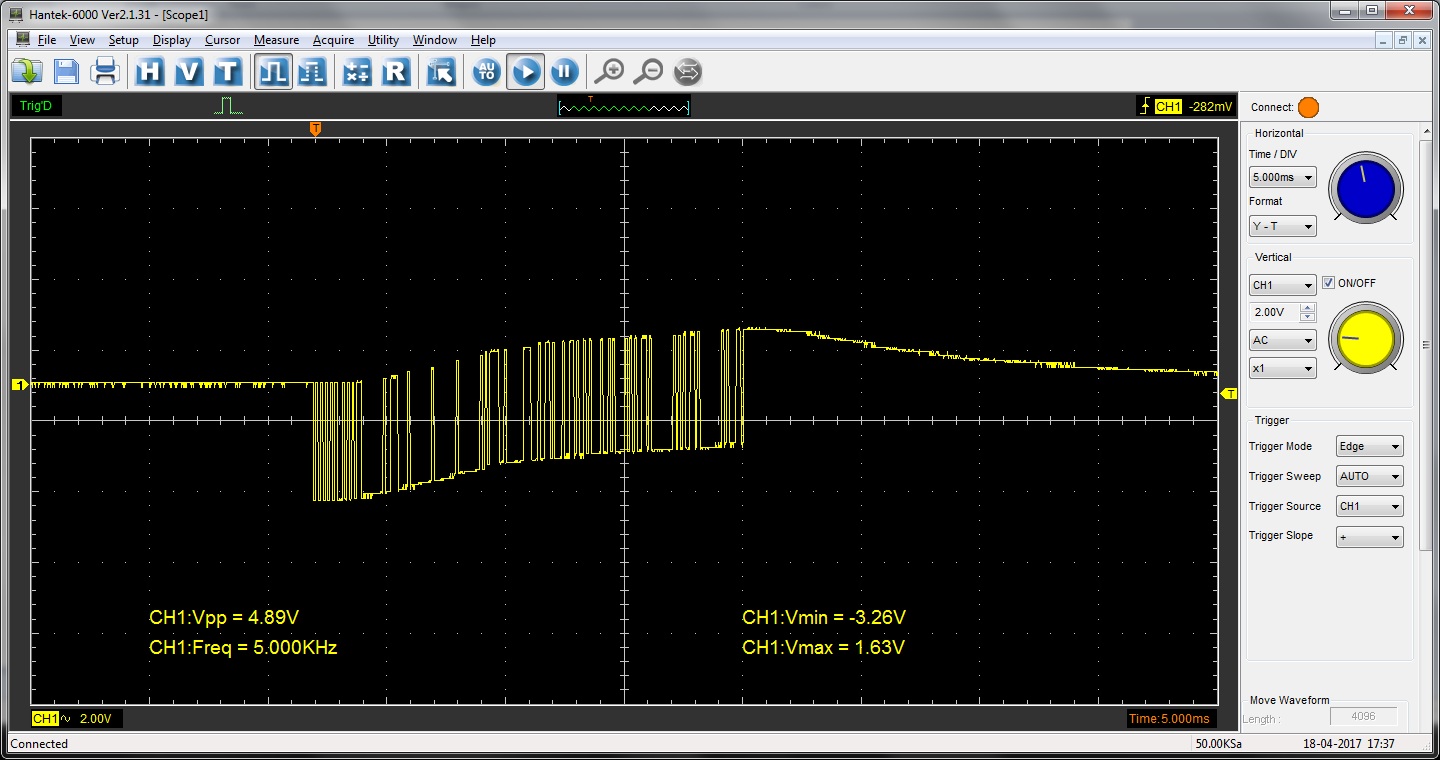The image size is (1440, 760).
Task: Open the horizontal settings H icon
Action: click(x=150, y=72)
